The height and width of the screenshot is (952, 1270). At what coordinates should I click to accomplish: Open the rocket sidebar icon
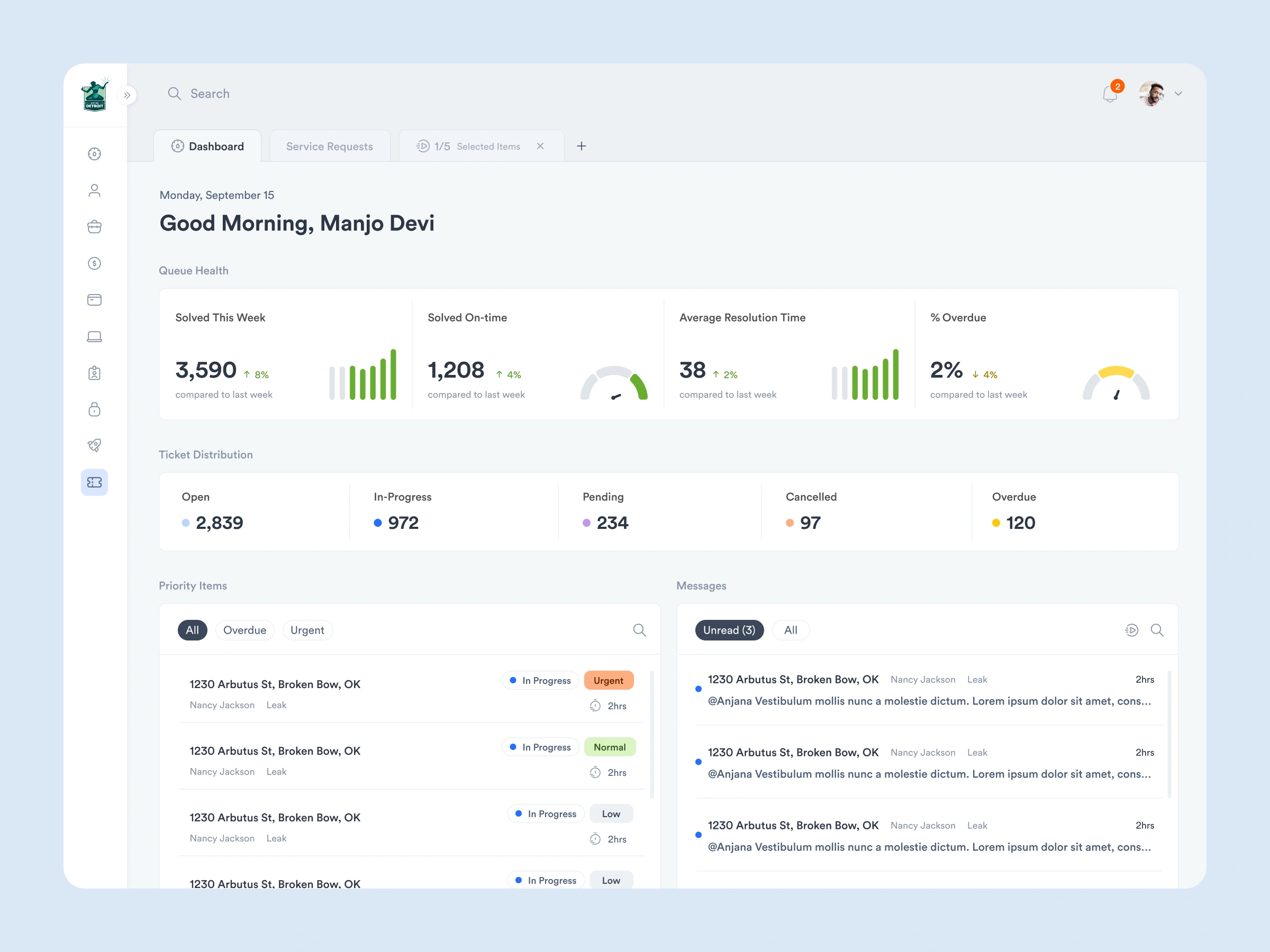[x=95, y=445]
